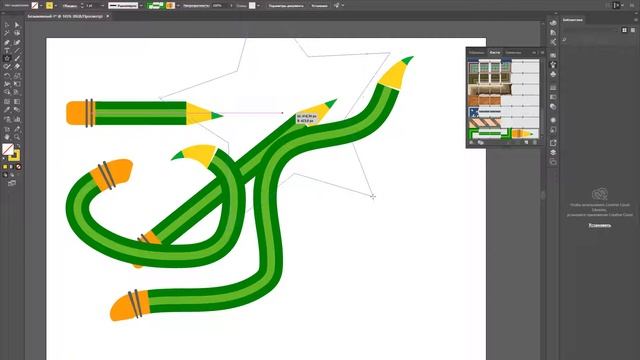Image resolution: width=640 pixels, height=360 pixels.
Task: Open the Asset Export panel icon
Action: [553, 143]
